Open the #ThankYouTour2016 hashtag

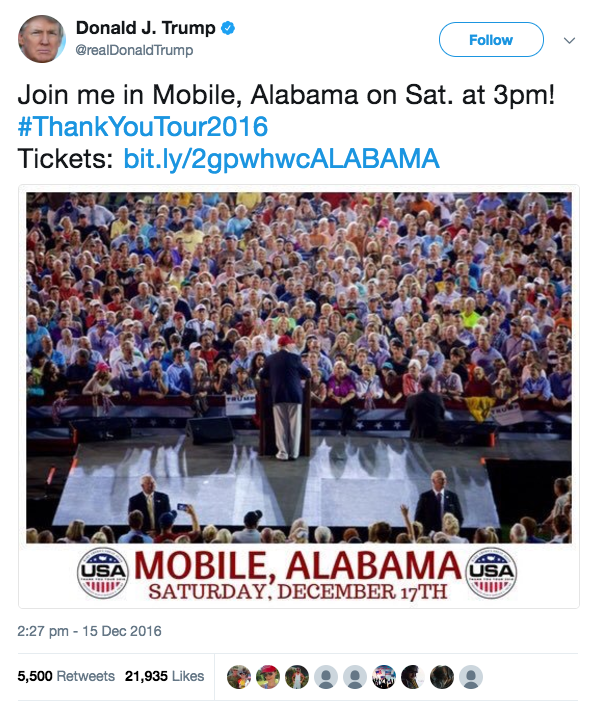[x=143, y=127]
